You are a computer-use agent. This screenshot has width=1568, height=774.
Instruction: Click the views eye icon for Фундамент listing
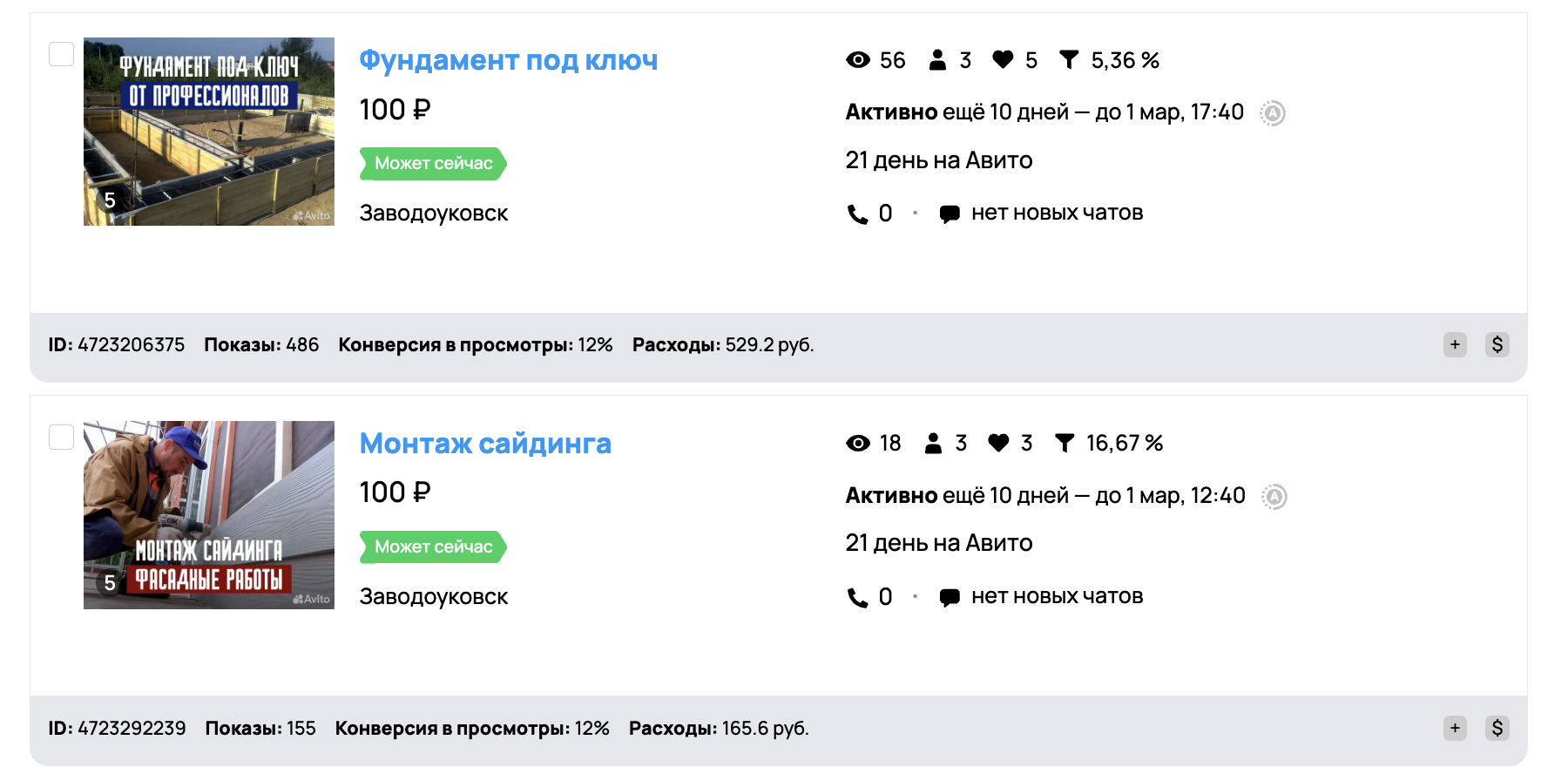[858, 60]
